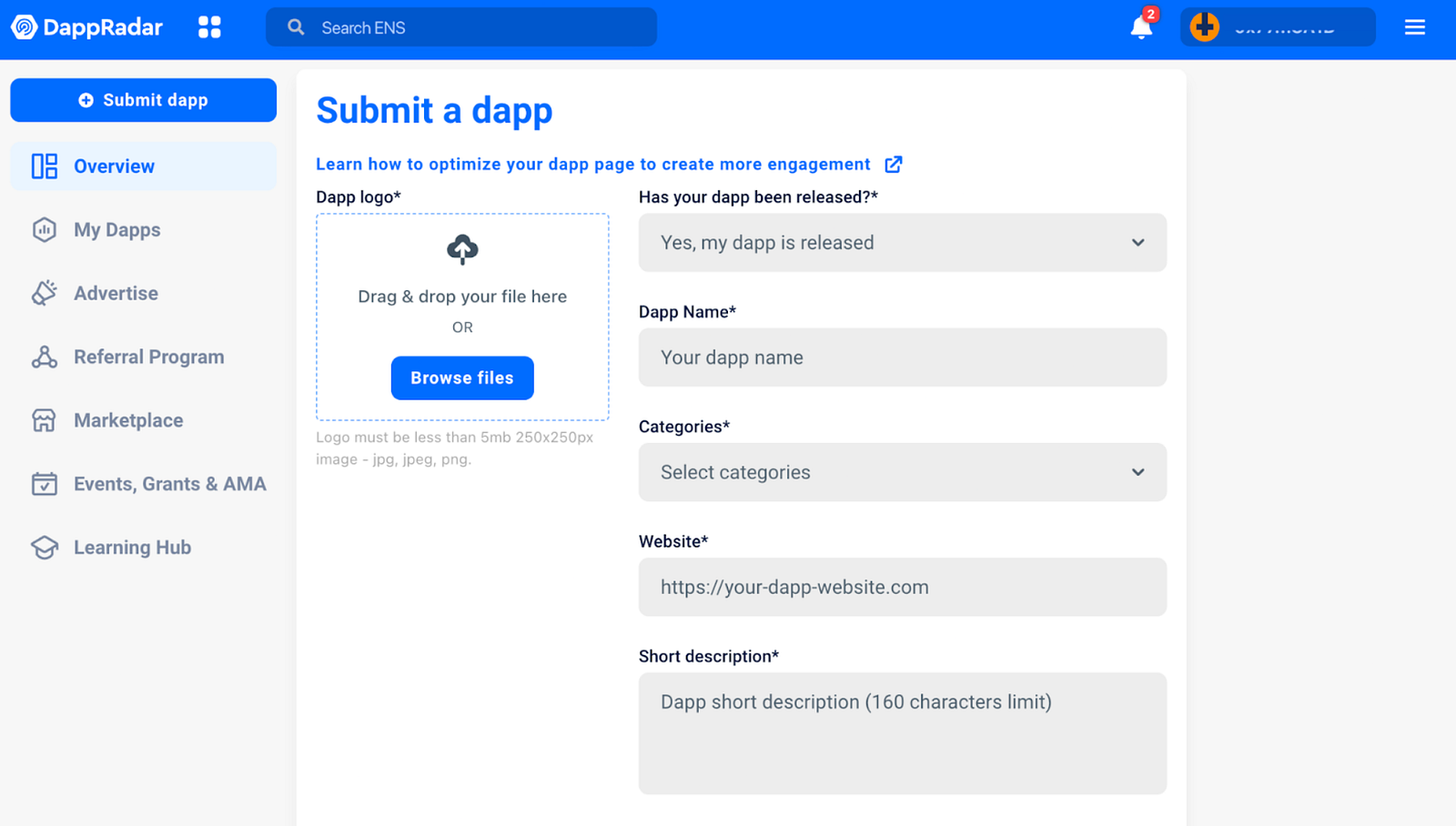Screen dimensions: 1456x826
Task: Expand the dapp released dropdown
Action: pos(903,243)
